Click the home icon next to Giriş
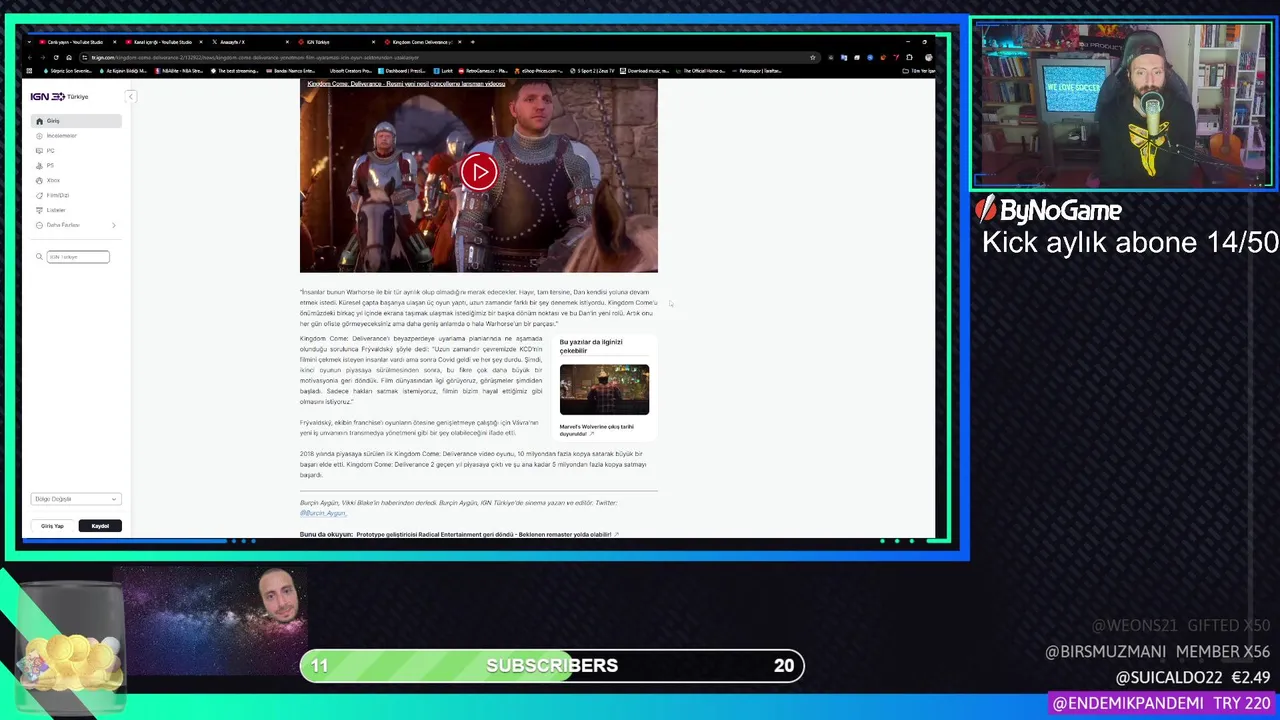 coord(39,121)
